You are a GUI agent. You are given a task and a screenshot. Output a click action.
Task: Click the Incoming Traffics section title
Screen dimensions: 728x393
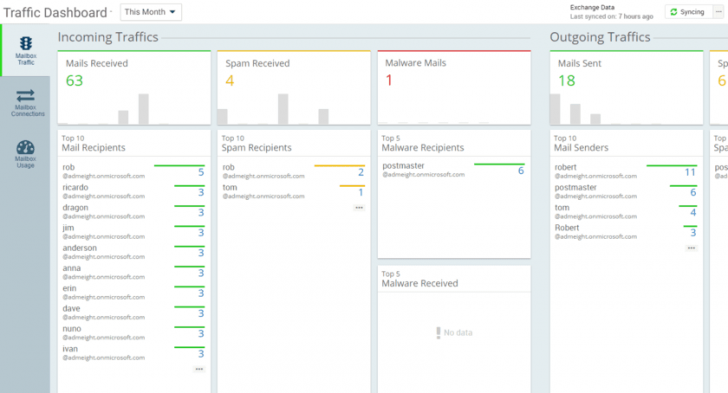click(108, 37)
